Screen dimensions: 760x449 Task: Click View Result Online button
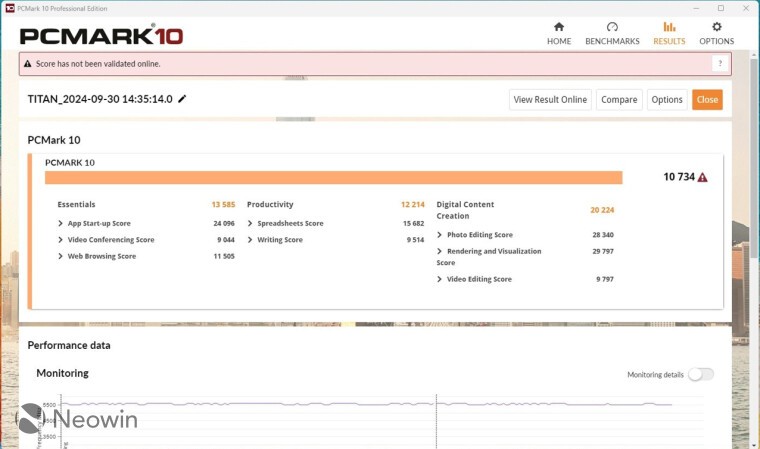[x=550, y=99]
